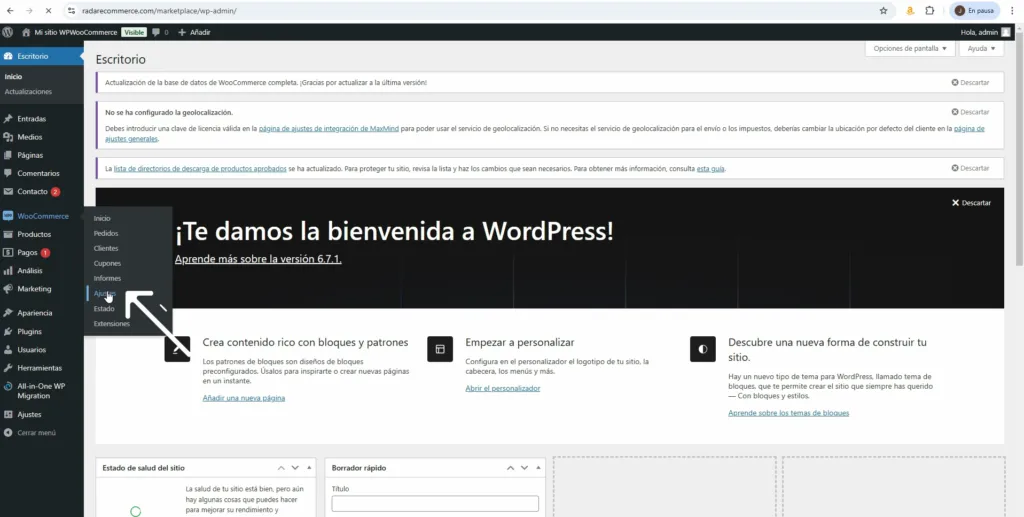Viewport: 1024px width, 517px height.
Task: Click the half-circle block theme icon
Action: (703, 349)
